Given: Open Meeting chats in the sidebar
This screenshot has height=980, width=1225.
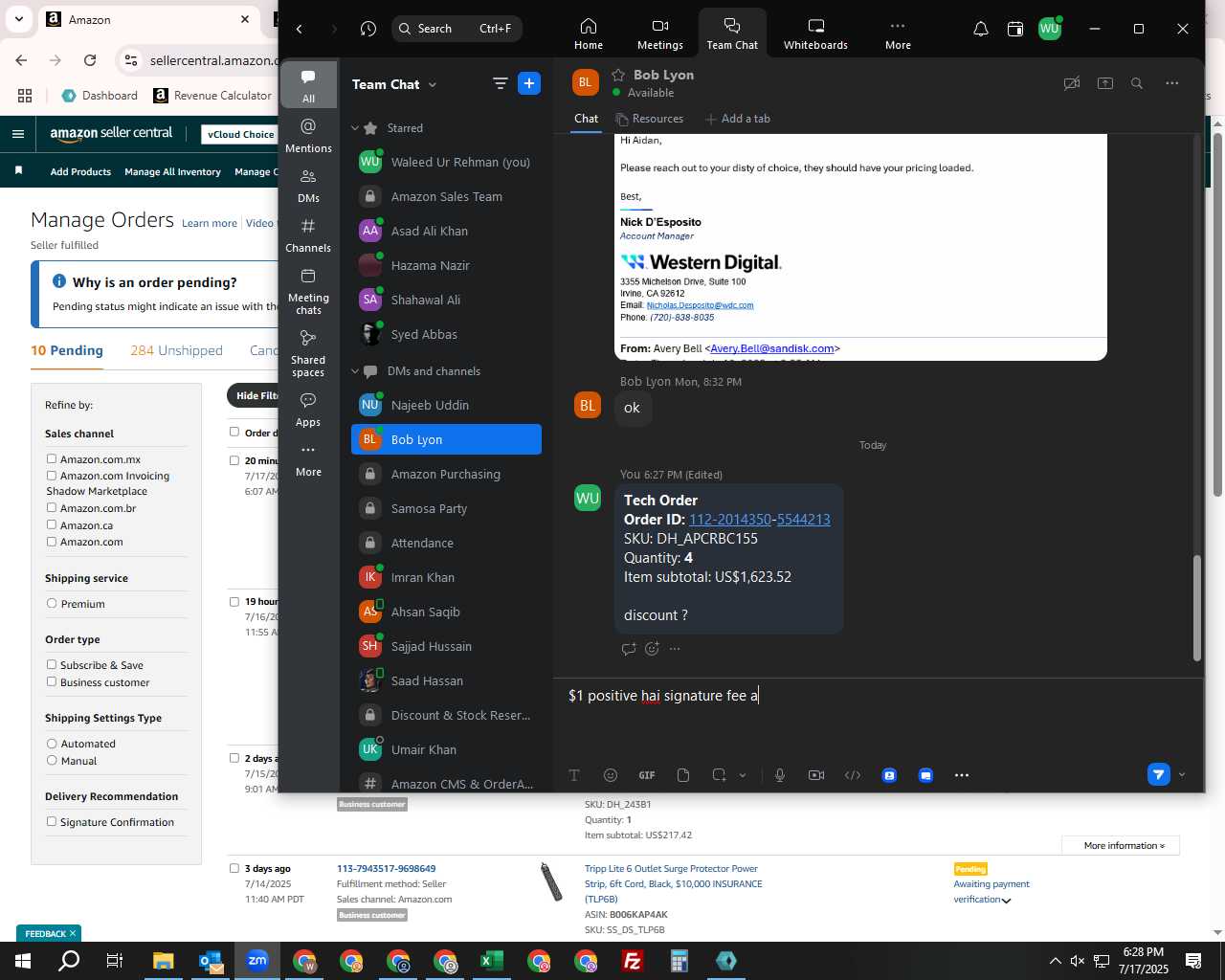Looking at the screenshot, I should (x=308, y=291).
